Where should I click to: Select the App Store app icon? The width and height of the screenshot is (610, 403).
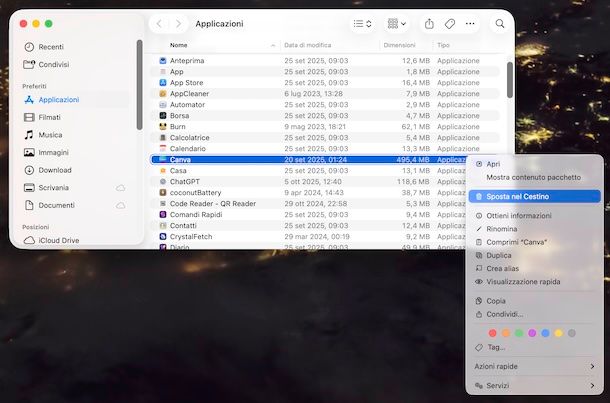163,82
